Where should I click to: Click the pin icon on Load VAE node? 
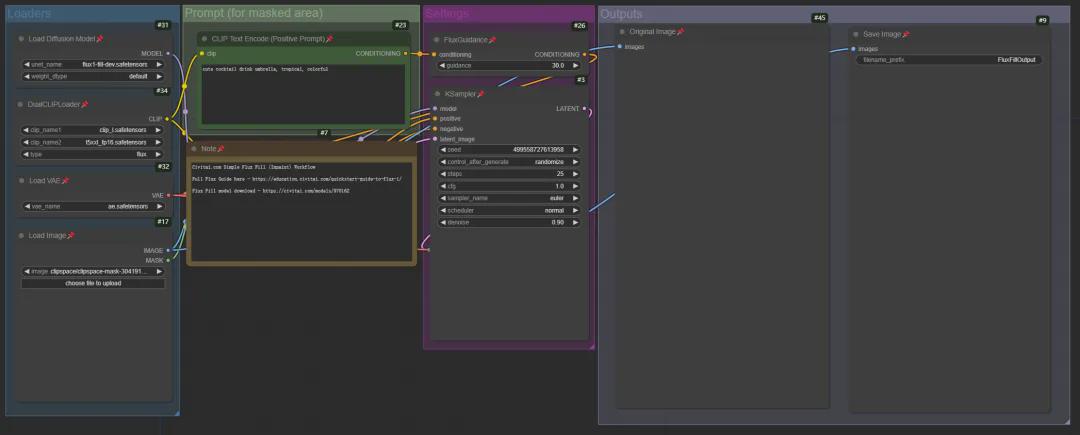[66, 180]
